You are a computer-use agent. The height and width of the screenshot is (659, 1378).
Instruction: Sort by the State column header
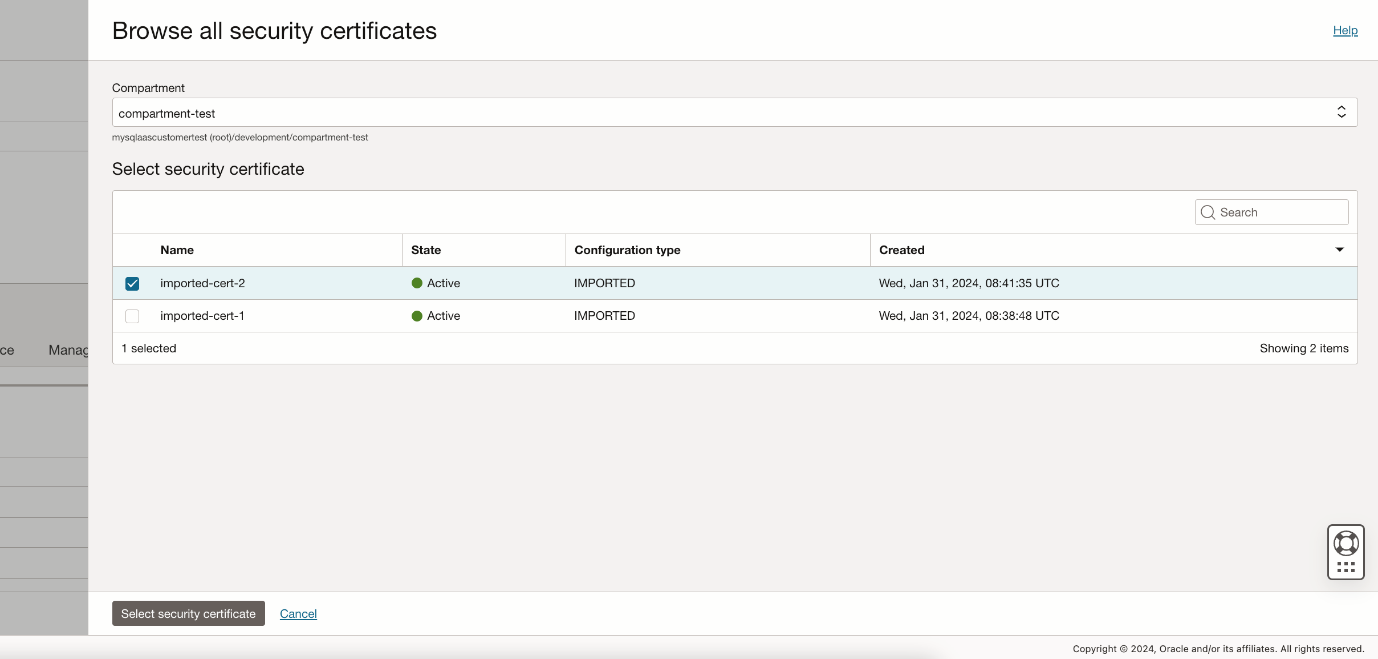pyautogui.click(x=426, y=250)
